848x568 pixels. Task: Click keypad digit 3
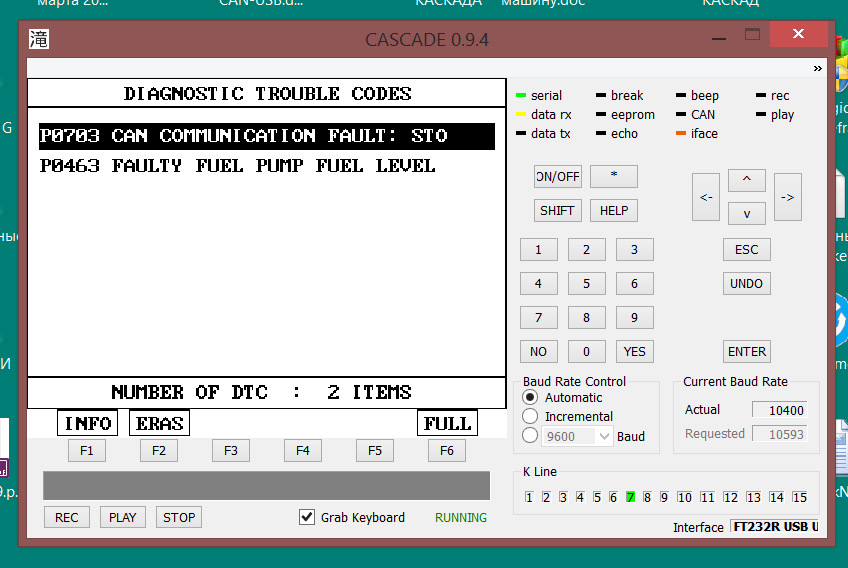pyautogui.click(x=635, y=249)
